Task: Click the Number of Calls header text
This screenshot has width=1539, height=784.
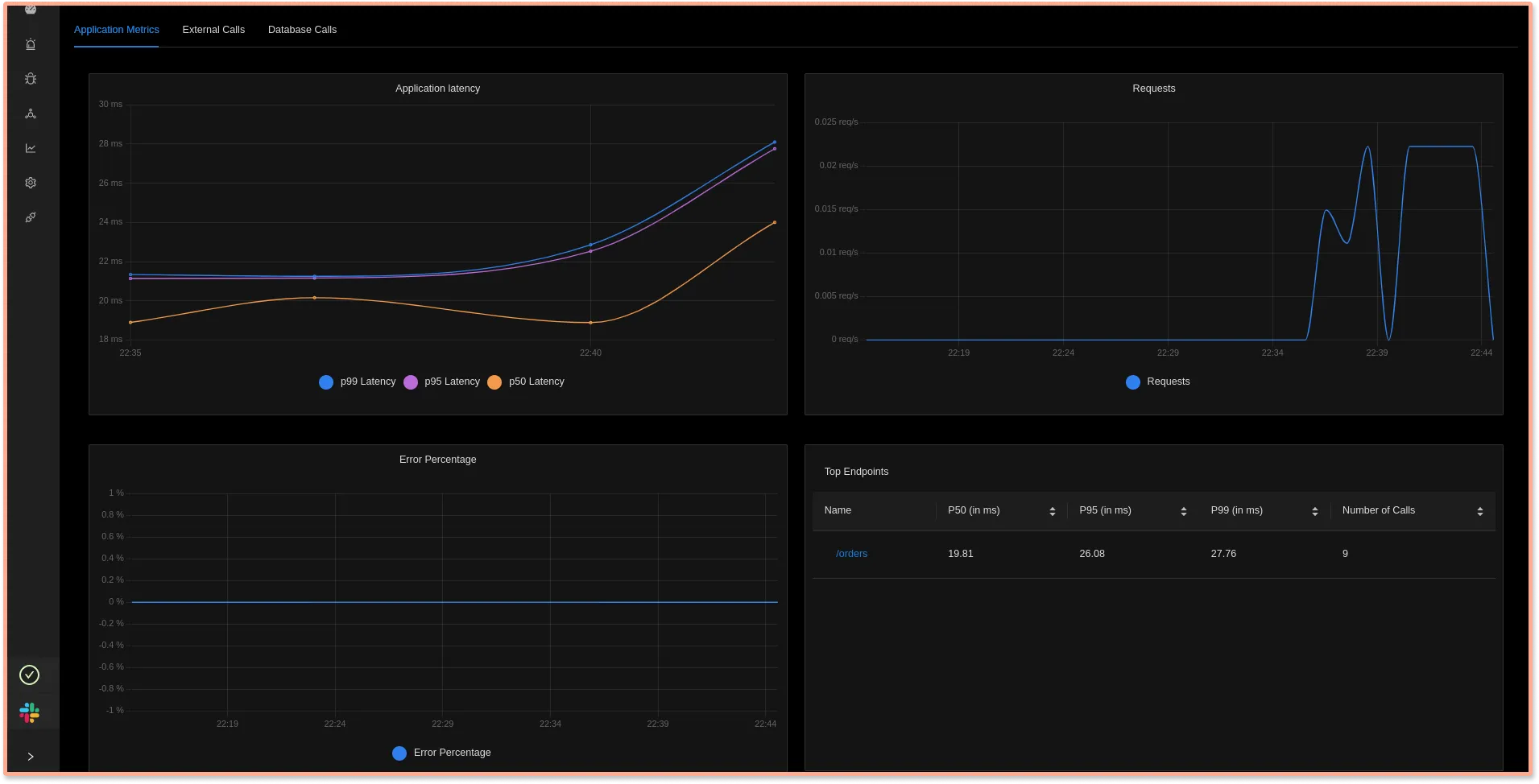Action: pos(1379,510)
